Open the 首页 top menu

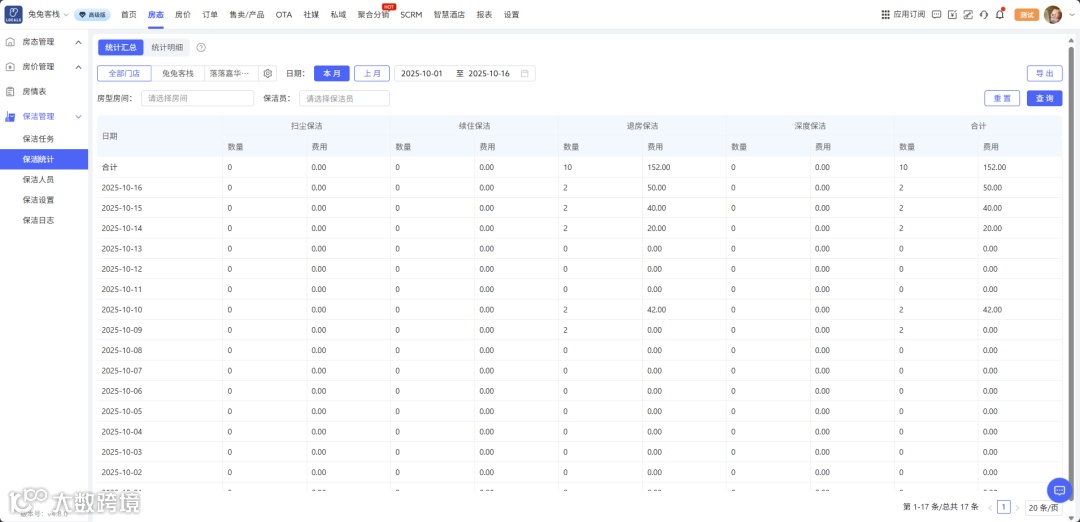tap(129, 14)
